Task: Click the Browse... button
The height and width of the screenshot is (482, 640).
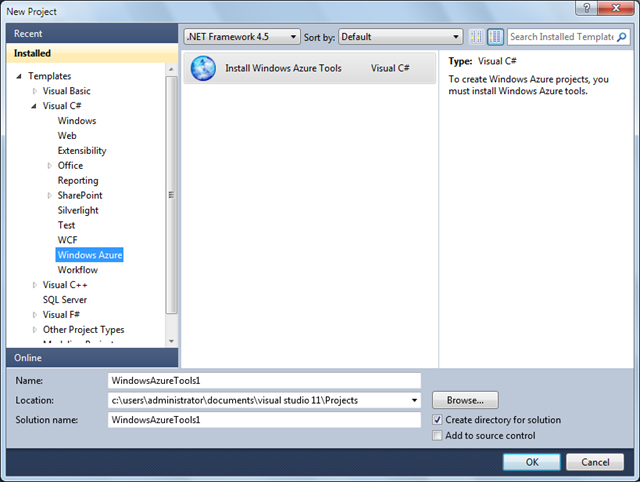Action: tap(465, 400)
